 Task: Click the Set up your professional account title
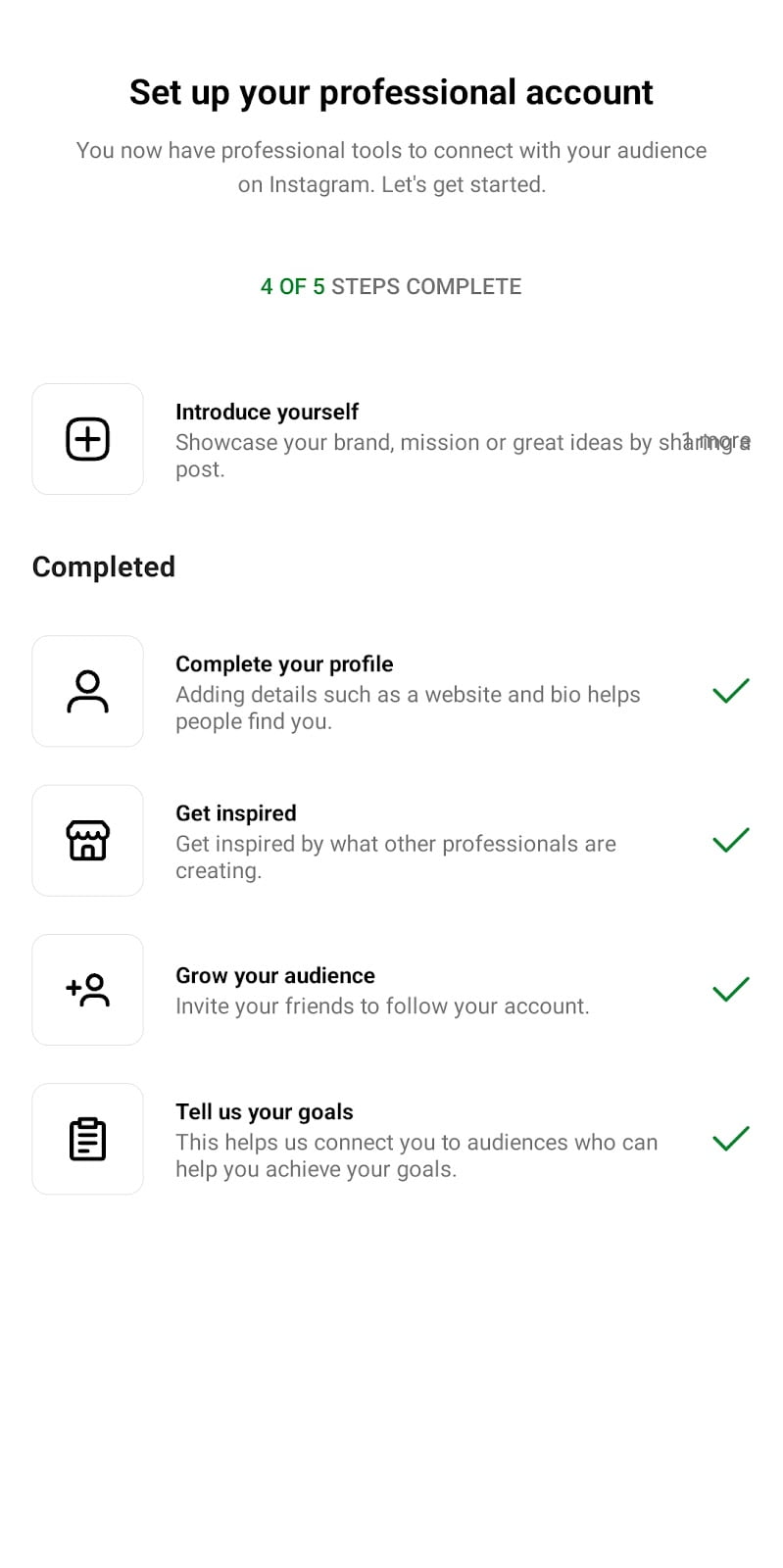[391, 91]
